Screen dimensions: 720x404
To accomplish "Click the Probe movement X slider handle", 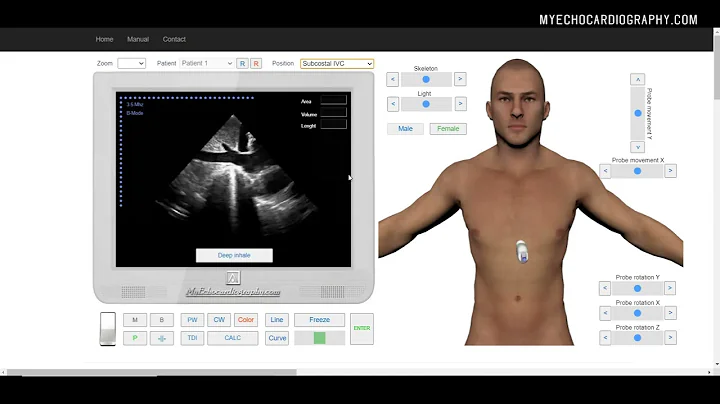I will tap(637, 171).
